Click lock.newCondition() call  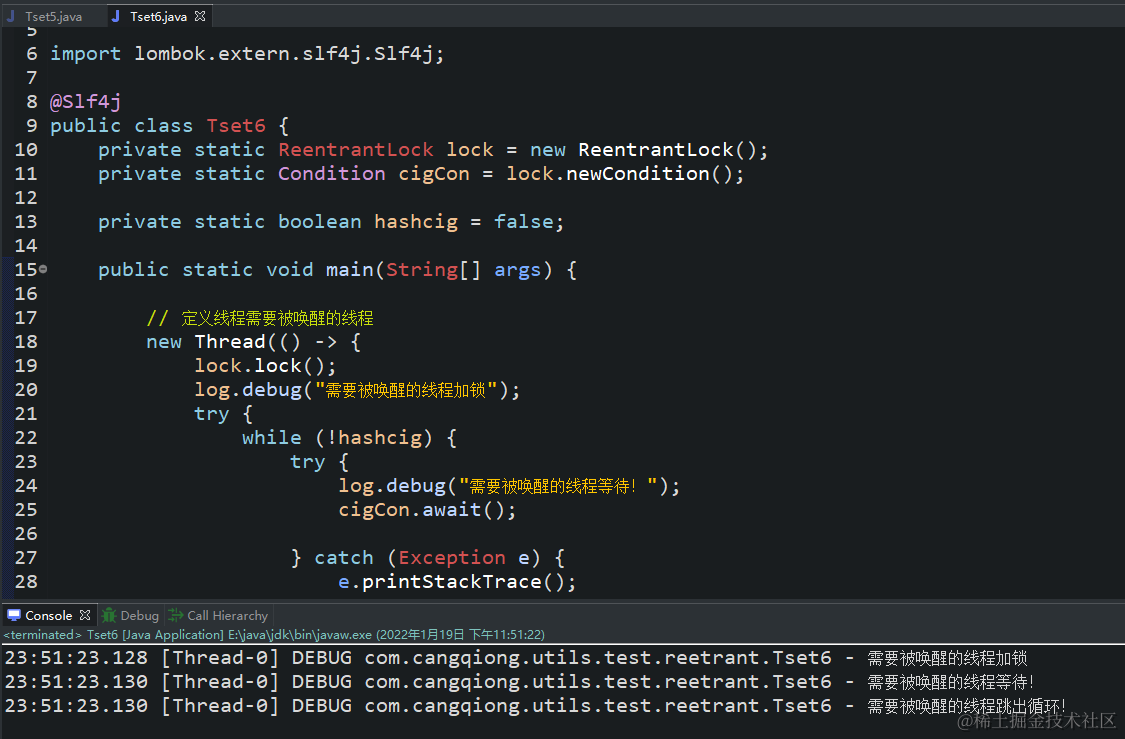pos(625,174)
